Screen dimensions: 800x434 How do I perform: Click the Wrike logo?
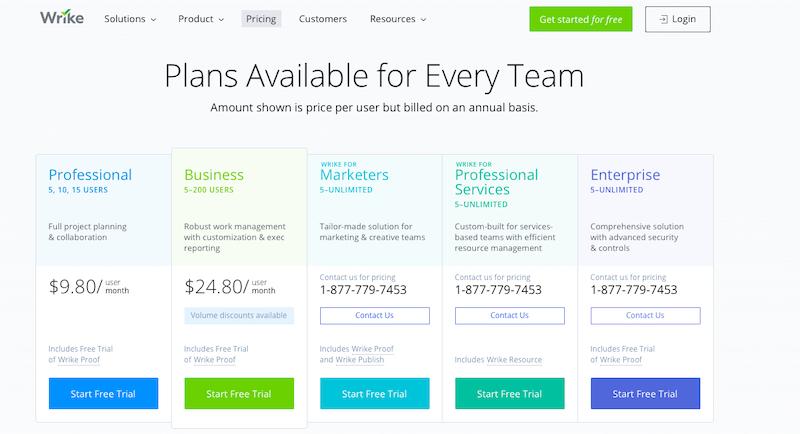click(x=62, y=18)
